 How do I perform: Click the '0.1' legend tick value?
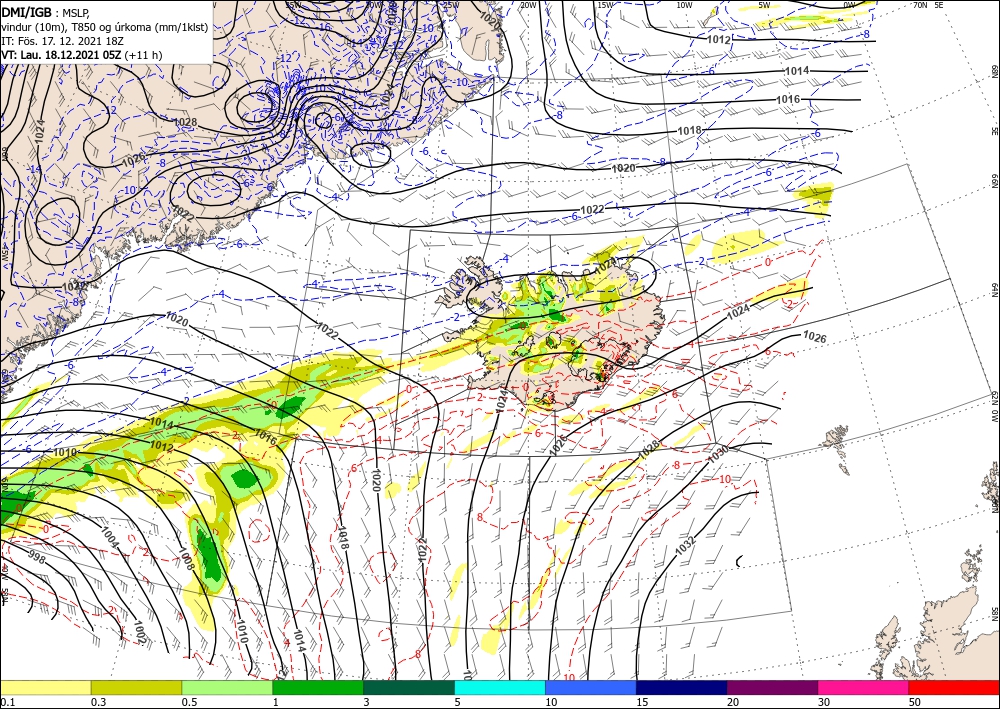tap(6, 702)
